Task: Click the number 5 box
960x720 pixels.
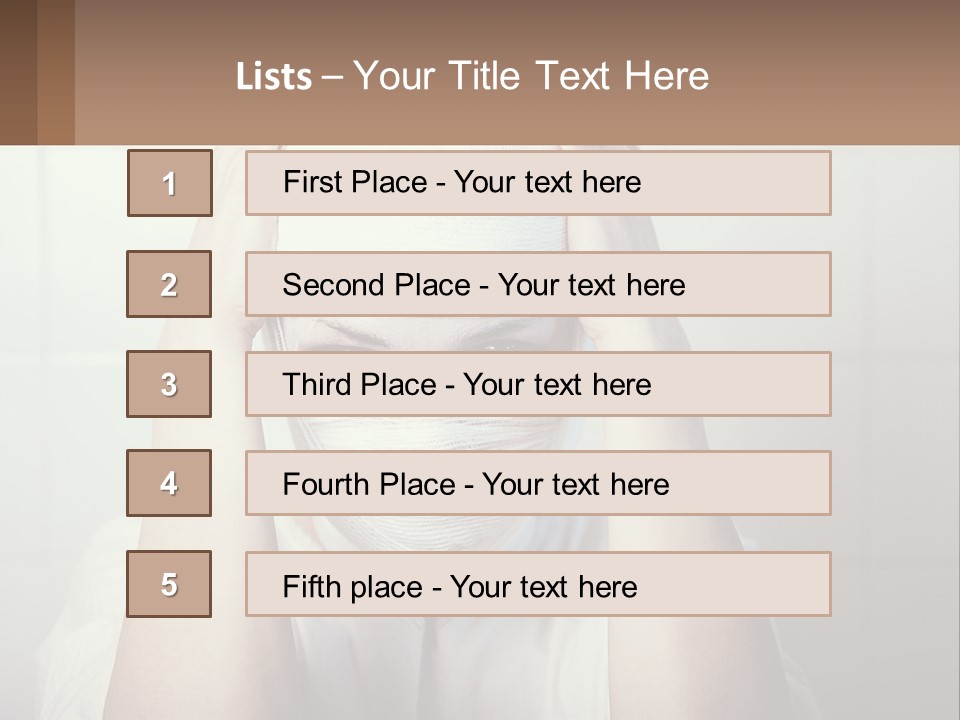Action: [169, 584]
